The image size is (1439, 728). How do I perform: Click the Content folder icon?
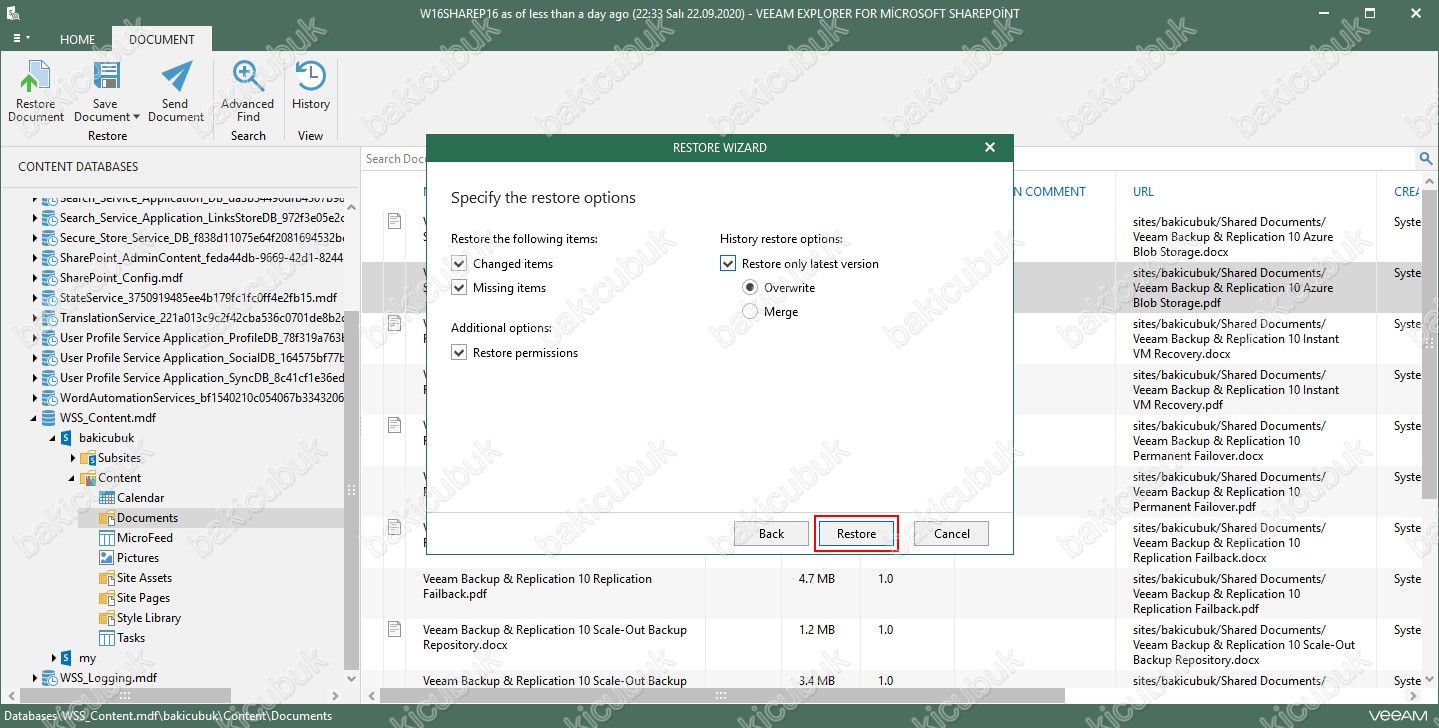88,478
